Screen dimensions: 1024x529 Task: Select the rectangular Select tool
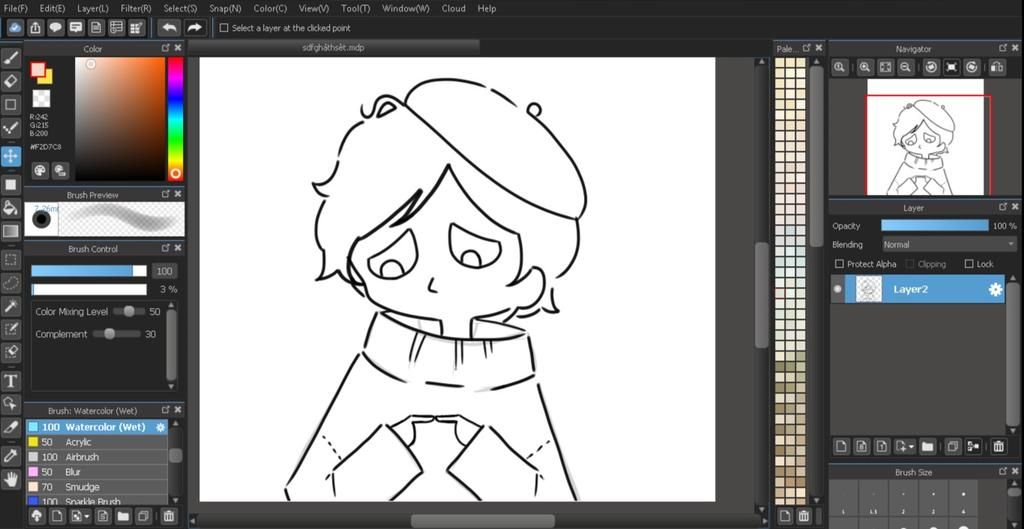(x=10, y=259)
